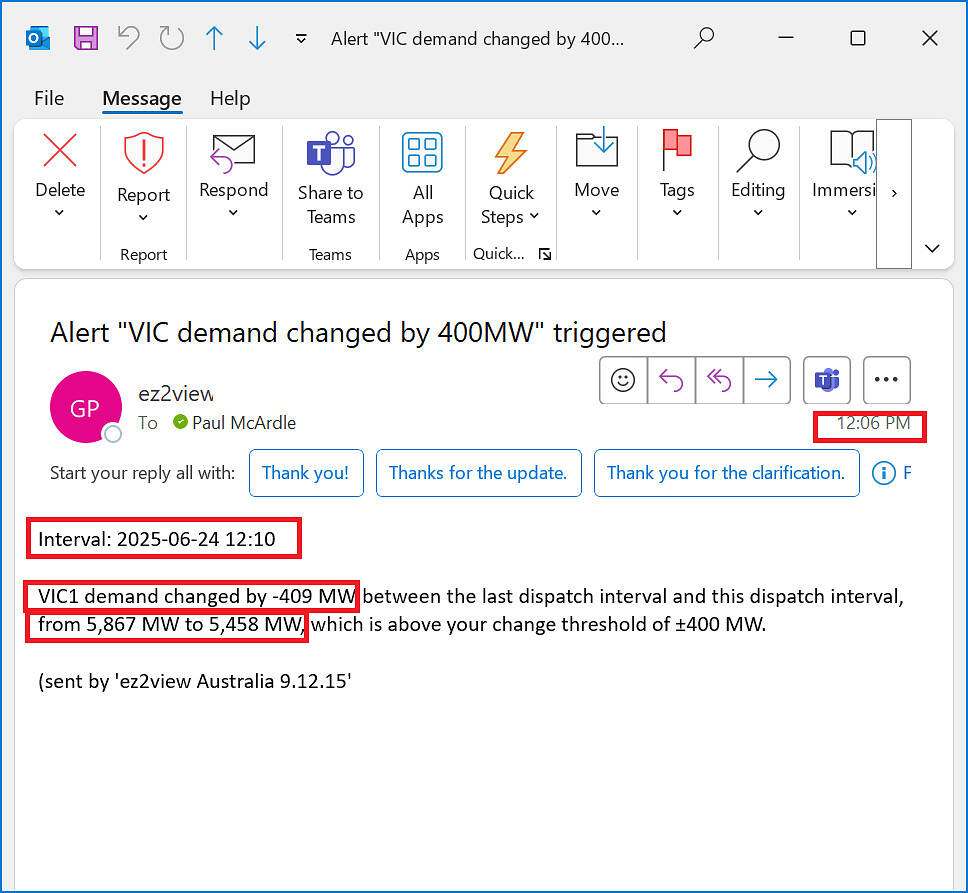Viewport: 968px width, 893px height.
Task: Open Immersive reader ribbon icon
Action: [852, 151]
